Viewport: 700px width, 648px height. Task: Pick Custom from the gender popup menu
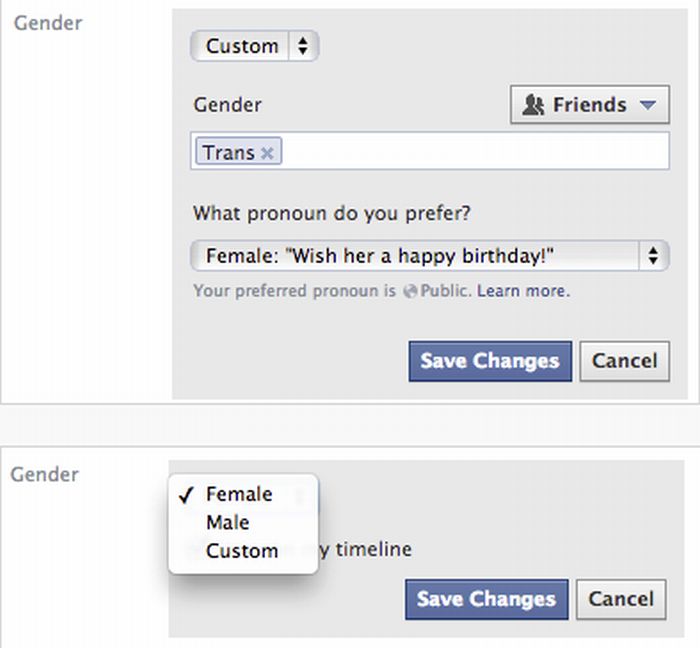(x=242, y=550)
